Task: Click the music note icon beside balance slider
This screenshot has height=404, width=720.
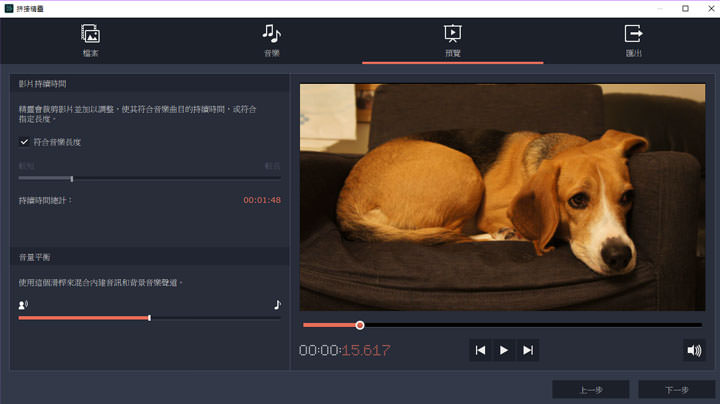Action: tap(277, 304)
